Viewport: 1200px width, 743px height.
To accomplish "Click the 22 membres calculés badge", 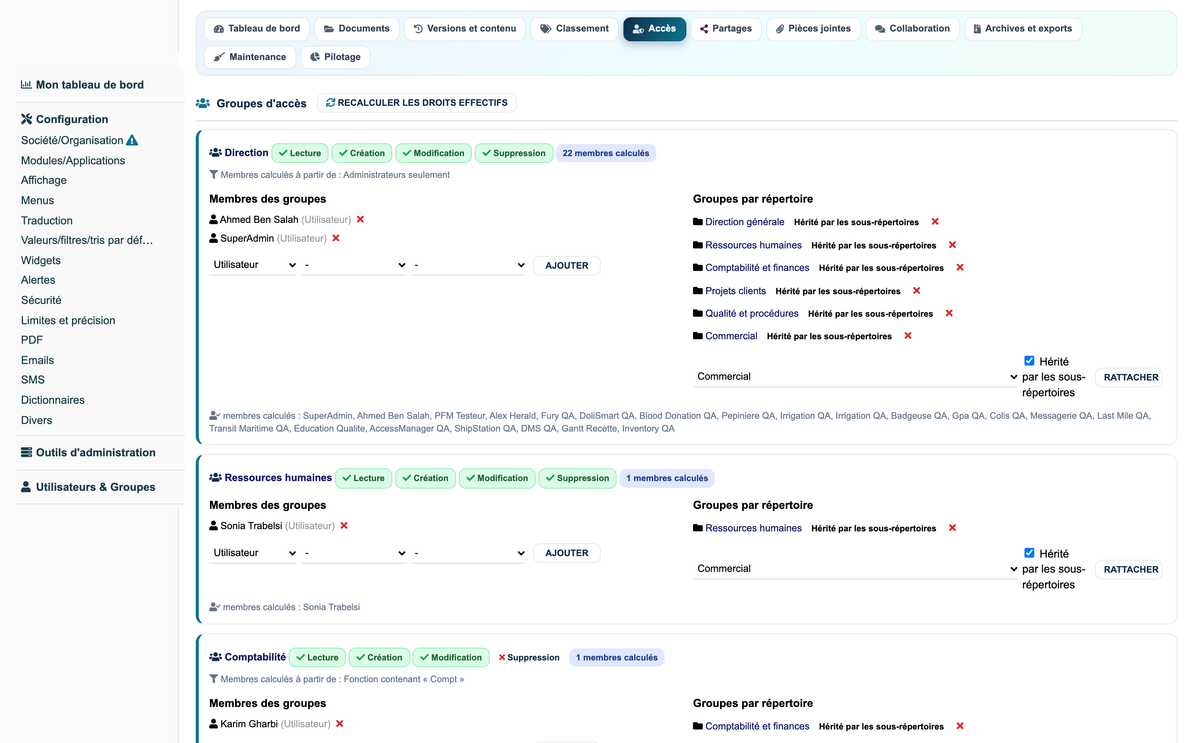I will [606, 154].
